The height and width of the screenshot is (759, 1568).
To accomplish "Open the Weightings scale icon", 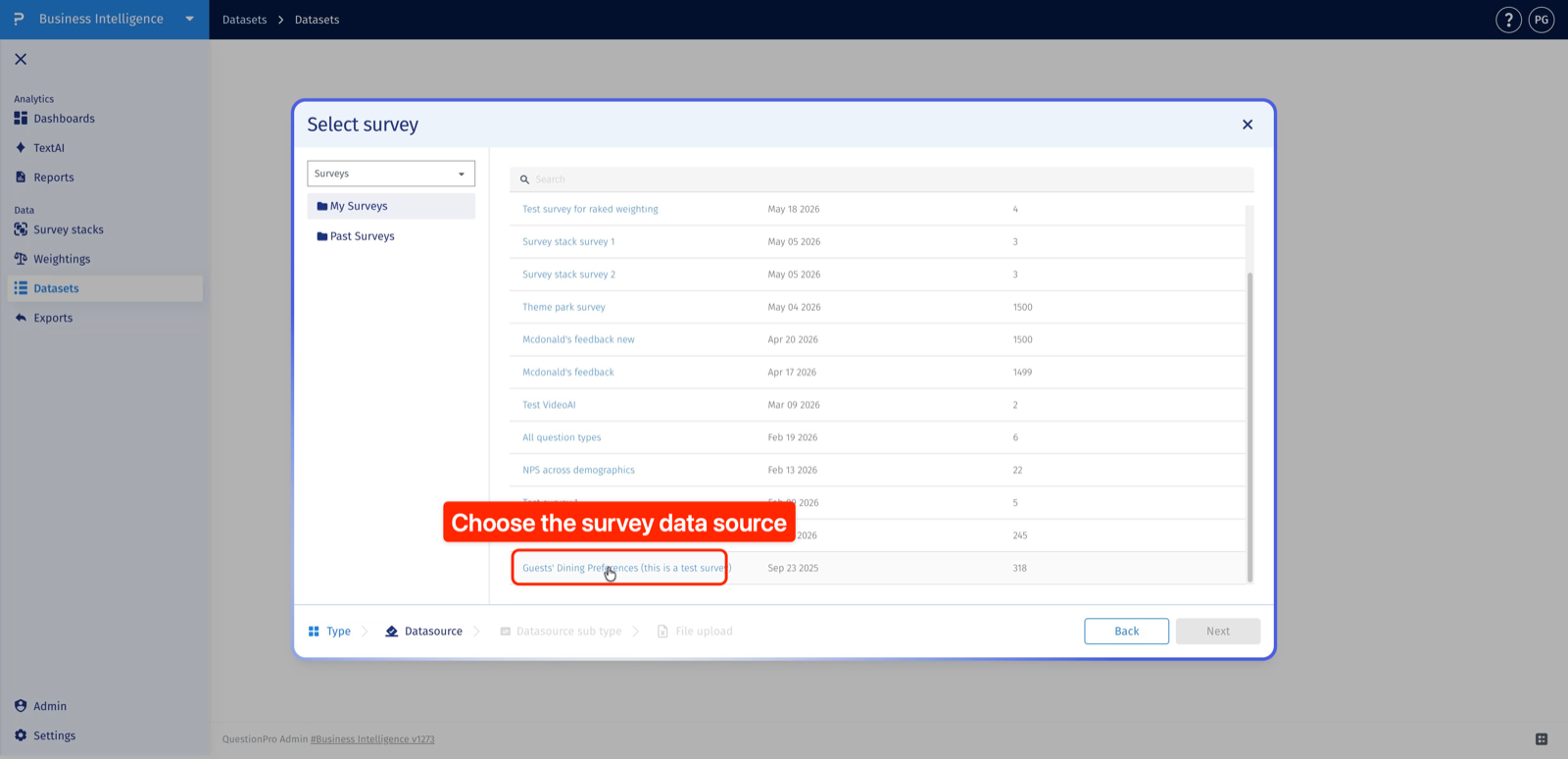I will pyautogui.click(x=21, y=259).
